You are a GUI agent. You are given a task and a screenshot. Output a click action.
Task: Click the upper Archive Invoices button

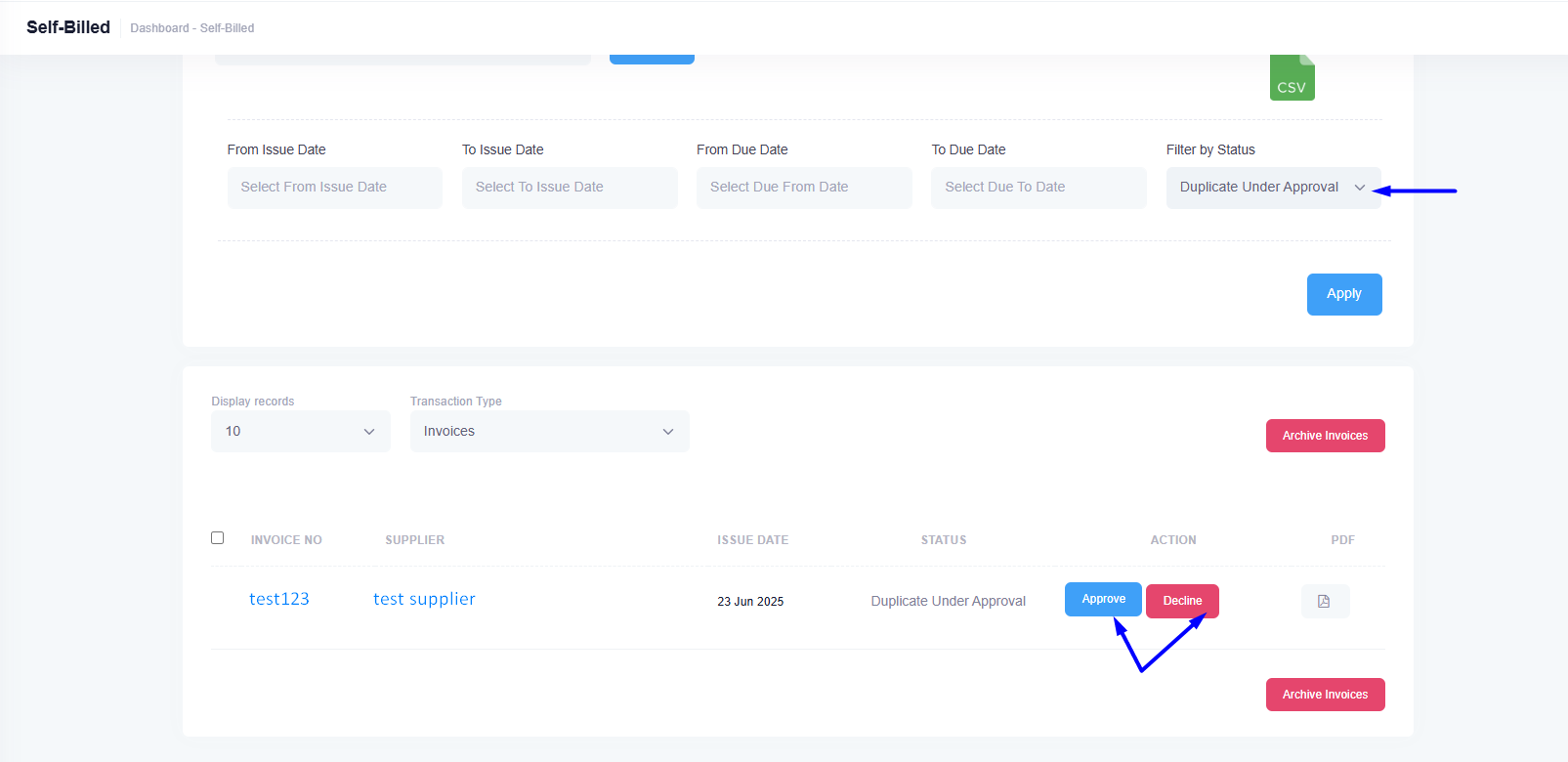pyautogui.click(x=1325, y=436)
